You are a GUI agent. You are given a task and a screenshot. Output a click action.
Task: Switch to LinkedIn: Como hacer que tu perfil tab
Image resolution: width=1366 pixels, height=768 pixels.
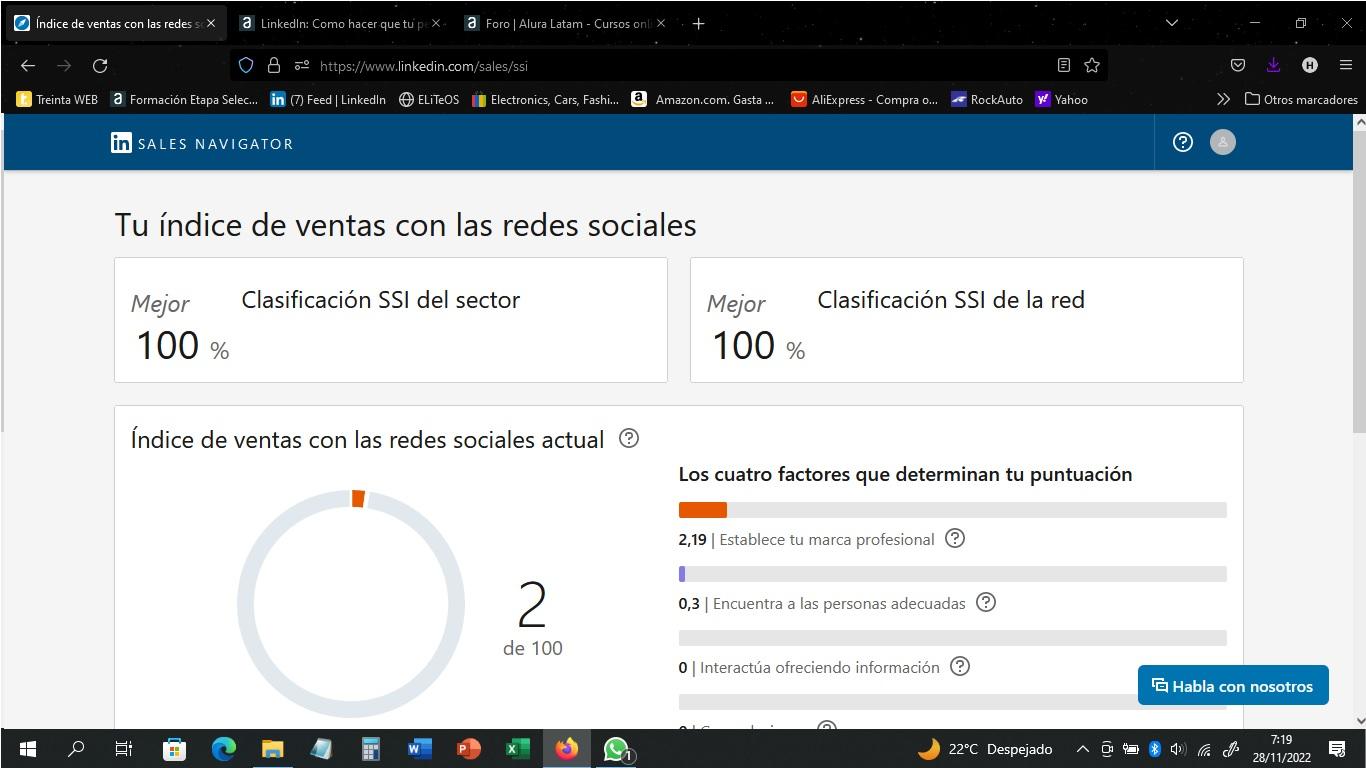tap(338, 23)
